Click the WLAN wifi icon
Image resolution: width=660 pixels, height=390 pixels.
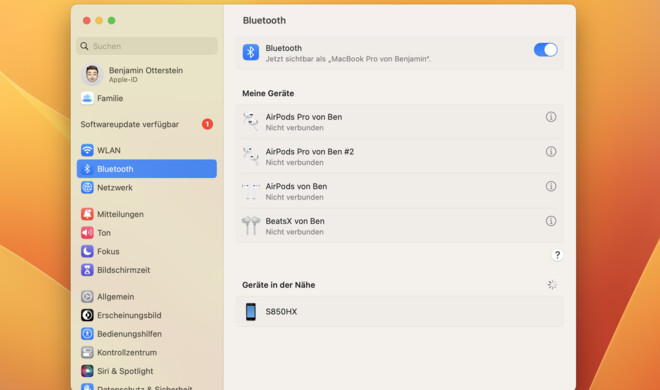[x=87, y=150]
